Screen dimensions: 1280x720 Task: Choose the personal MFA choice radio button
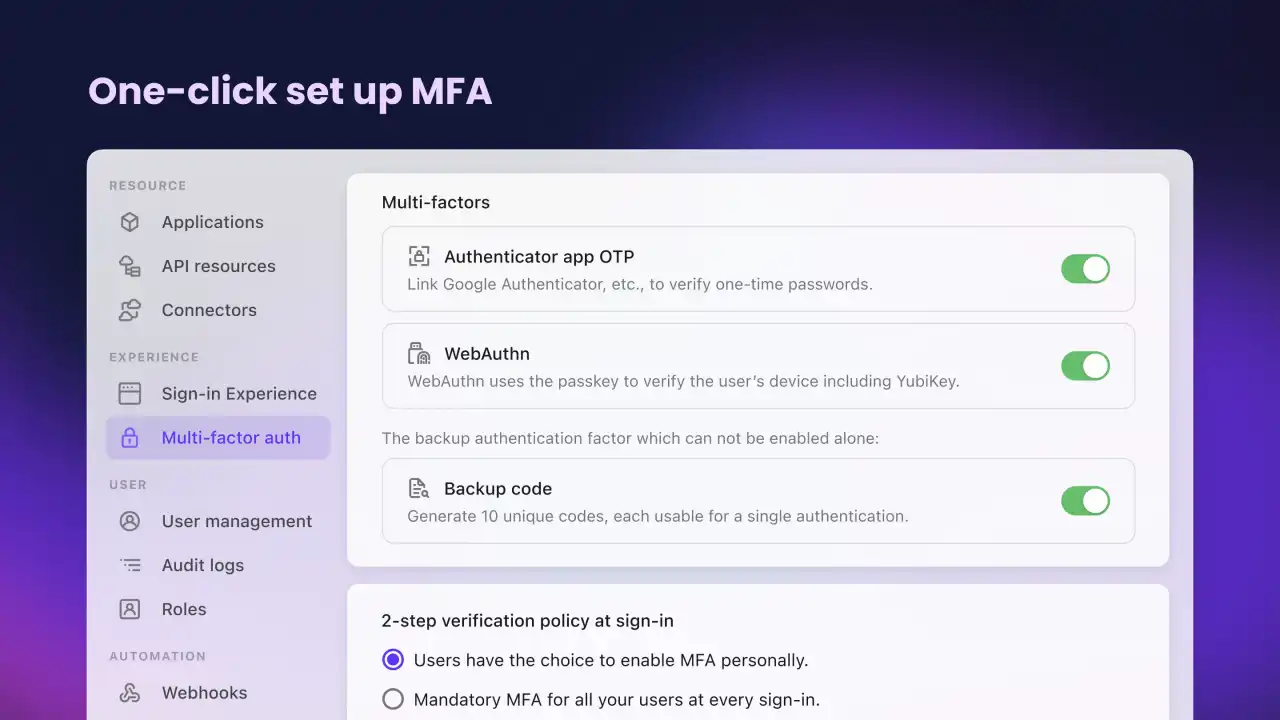click(393, 659)
